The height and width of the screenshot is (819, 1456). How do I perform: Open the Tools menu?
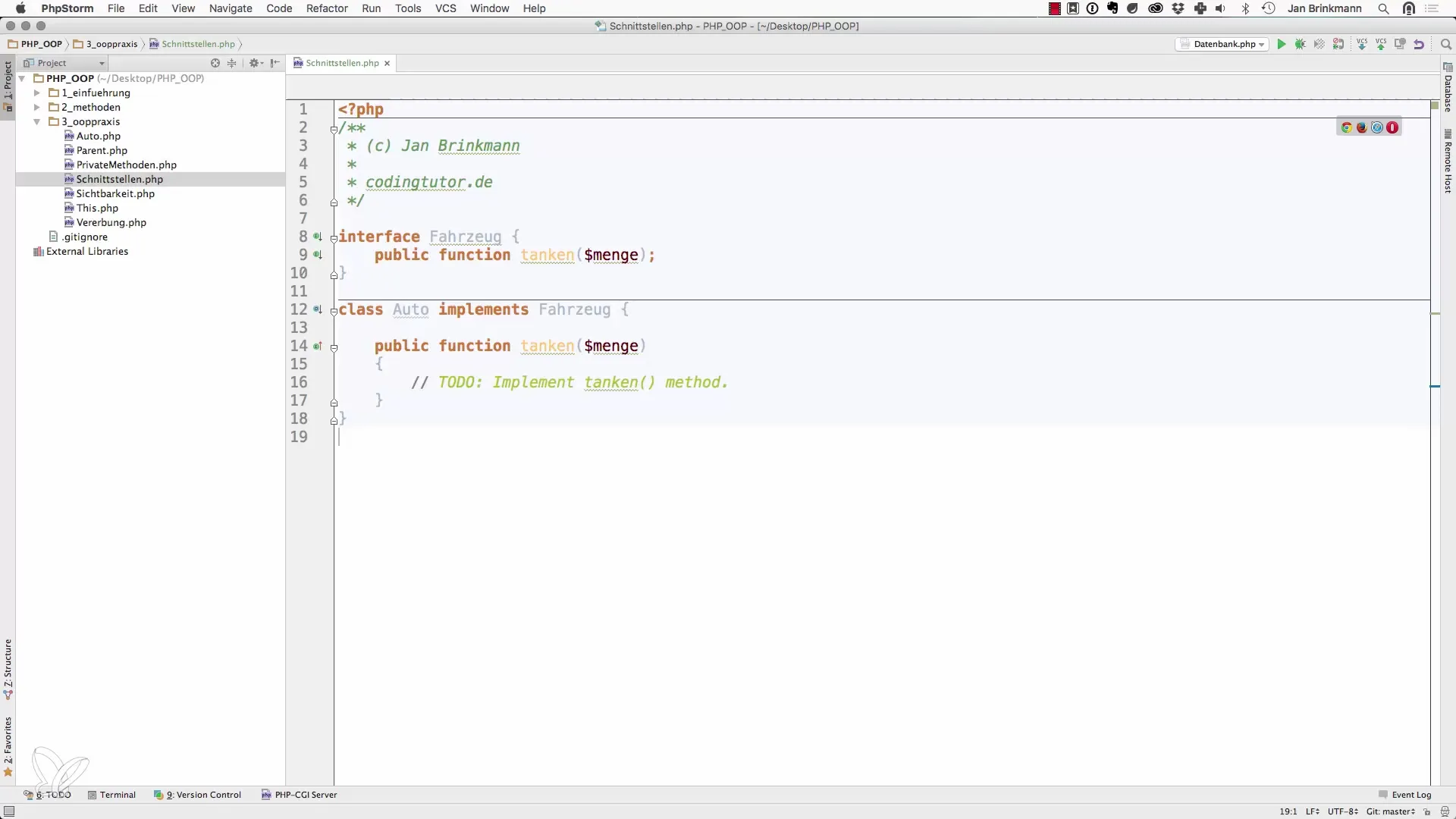(408, 8)
